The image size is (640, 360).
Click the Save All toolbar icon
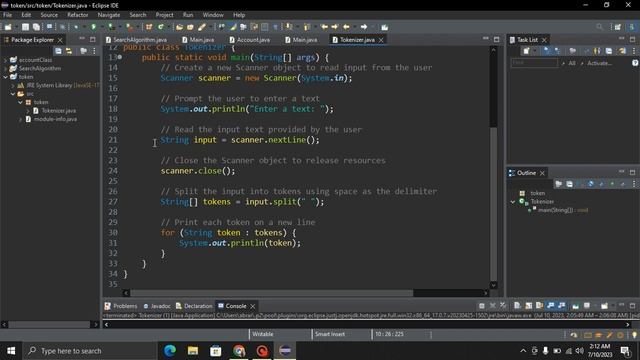pos(36,27)
